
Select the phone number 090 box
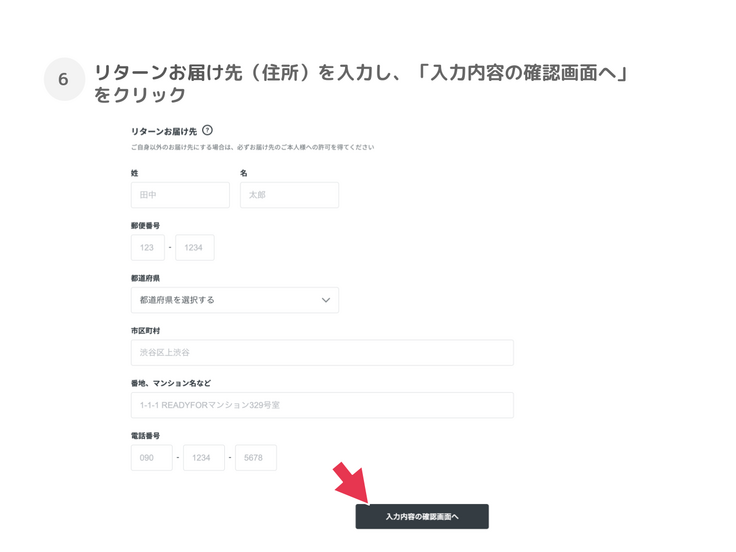click(151, 458)
